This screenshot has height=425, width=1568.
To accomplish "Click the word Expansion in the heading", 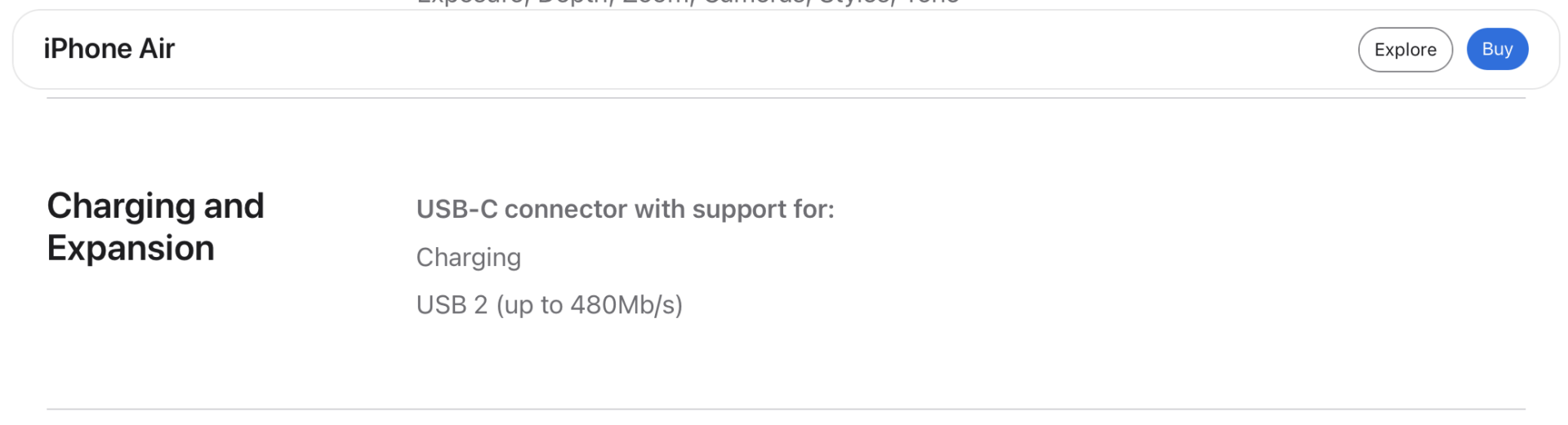I will (131, 248).
